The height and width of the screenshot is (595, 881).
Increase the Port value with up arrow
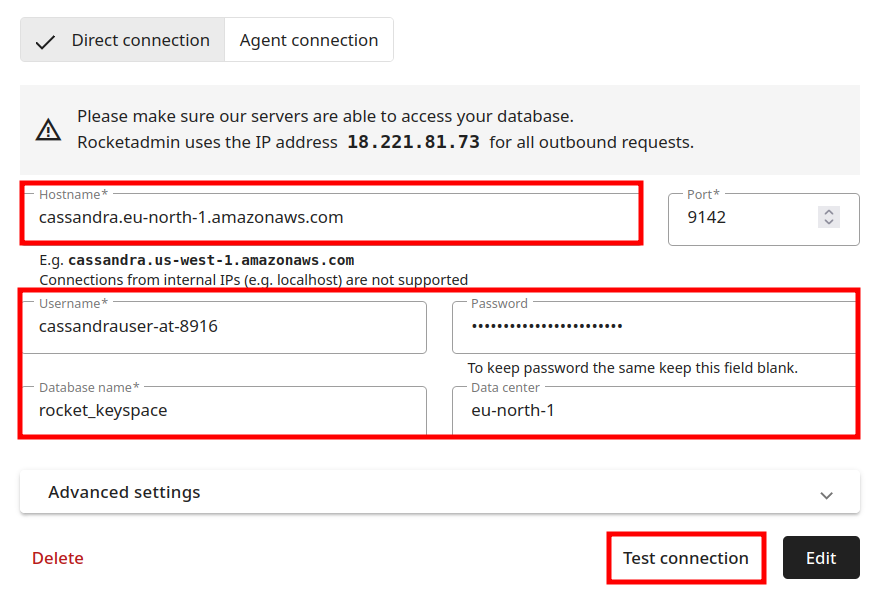pyautogui.click(x=828, y=211)
